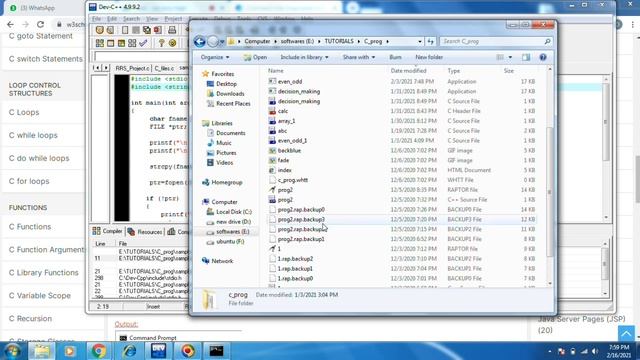Open the Resources tab in Dev-C++
Screen dimensions: 640x360
(145, 231)
